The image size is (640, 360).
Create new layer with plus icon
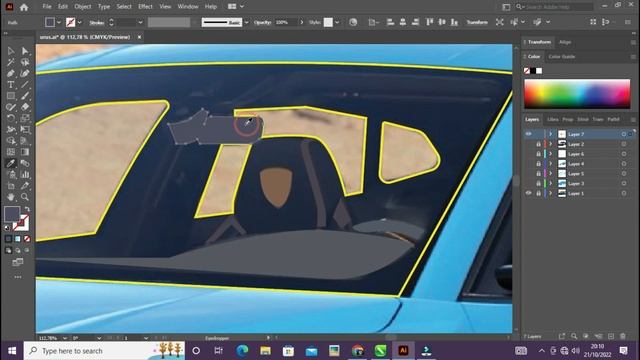point(611,336)
